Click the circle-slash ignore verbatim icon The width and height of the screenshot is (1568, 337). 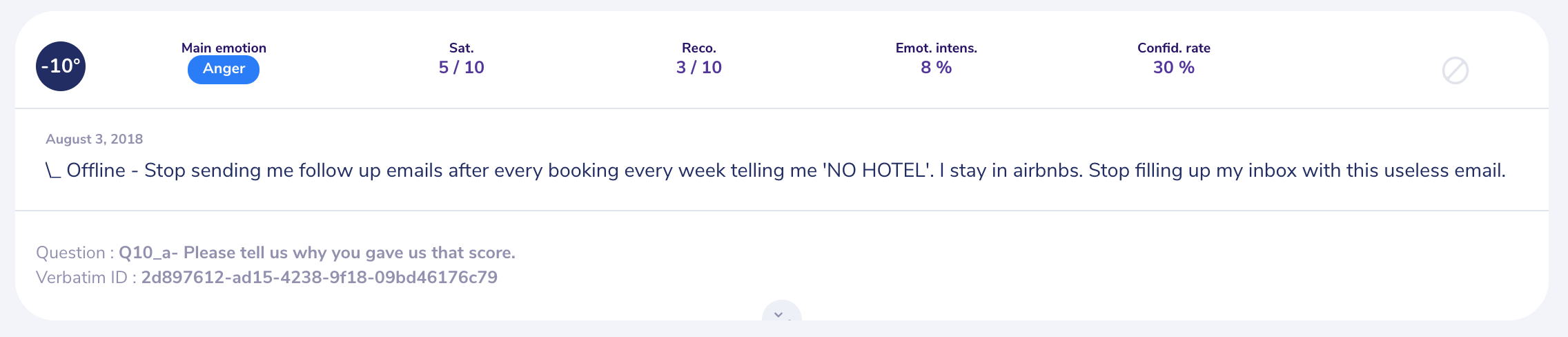tap(1455, 70)
